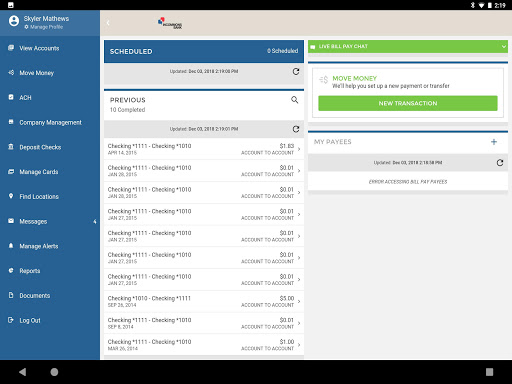Click the Reports chart icon
The width and height of the screenshot is (512, 384).
11,270
